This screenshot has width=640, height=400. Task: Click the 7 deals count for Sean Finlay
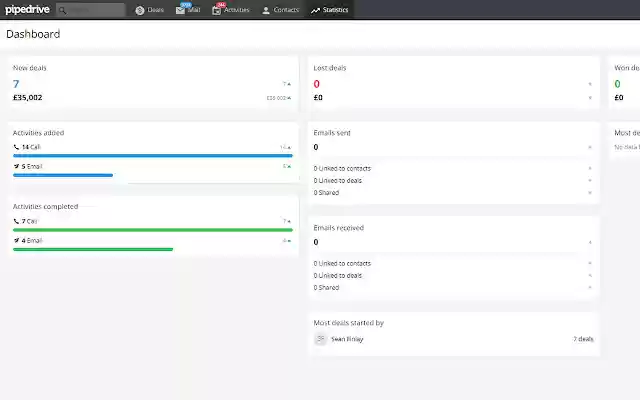[x=583, y=339]
